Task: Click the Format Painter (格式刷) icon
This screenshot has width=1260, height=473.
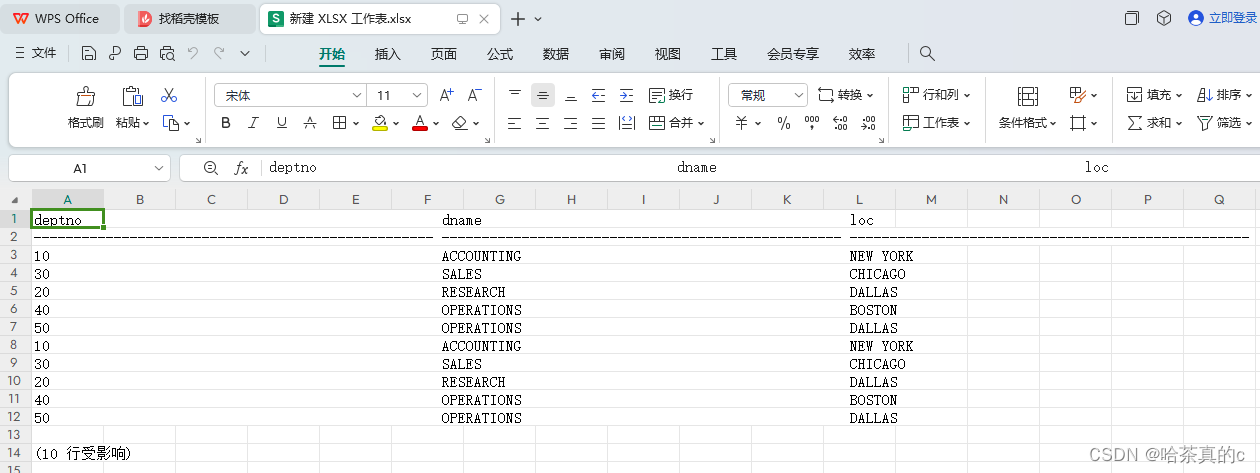Action: 85,97
